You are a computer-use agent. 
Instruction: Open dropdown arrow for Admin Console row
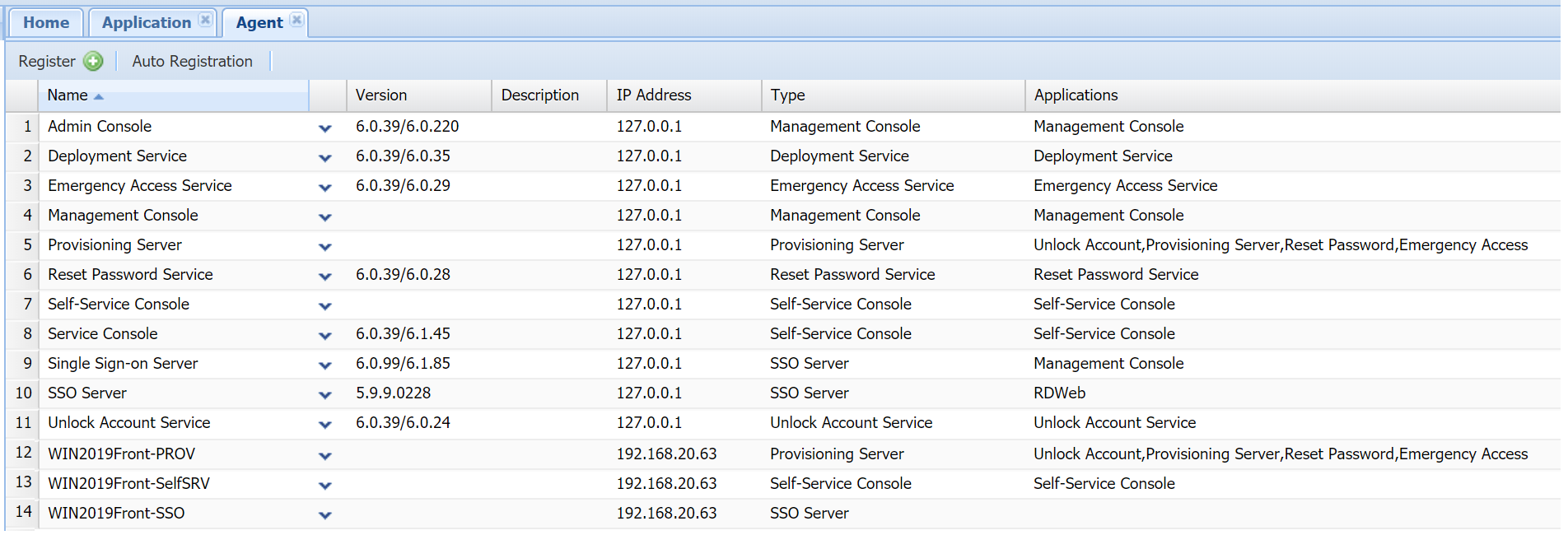click(325, 128)
